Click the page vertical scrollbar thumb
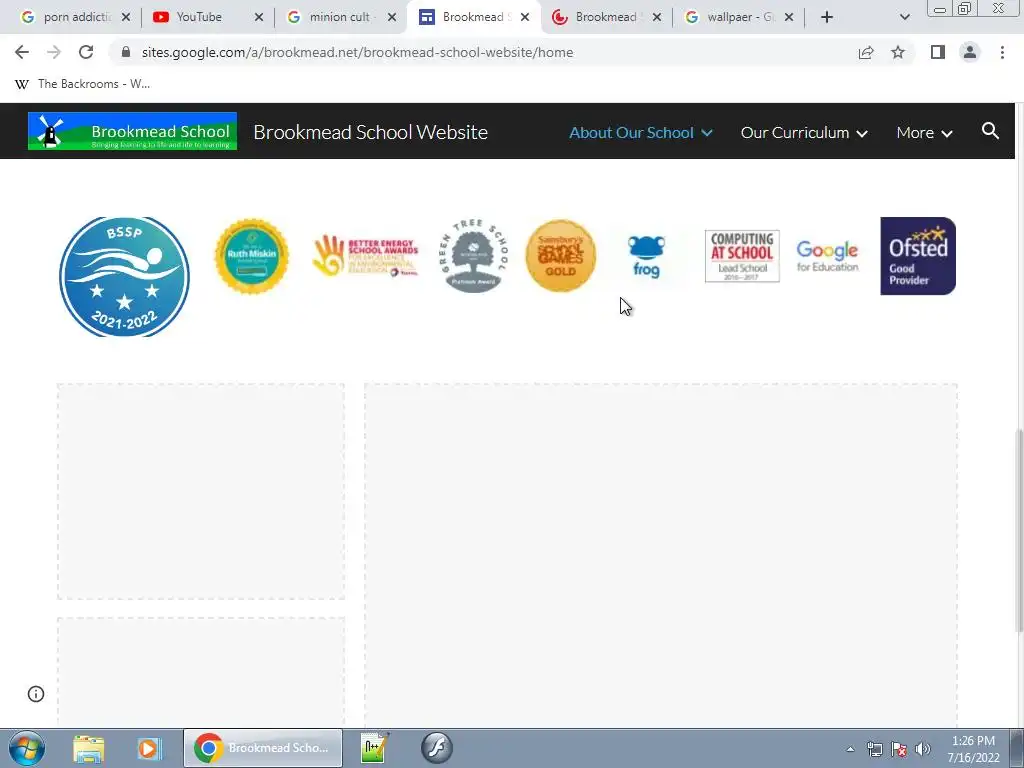1024x768 pixels. pos(1019,530)
